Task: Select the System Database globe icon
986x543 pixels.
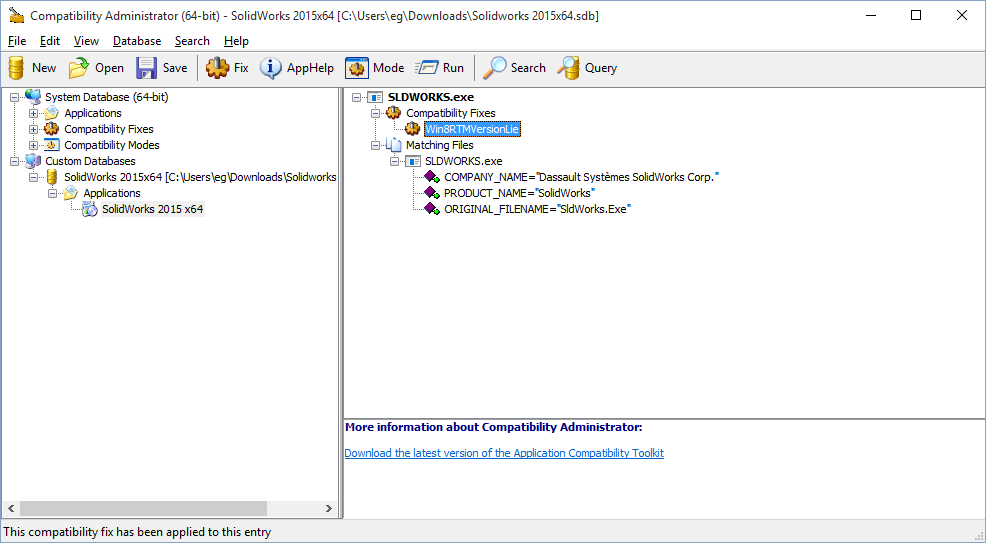Action: point(33,97)
